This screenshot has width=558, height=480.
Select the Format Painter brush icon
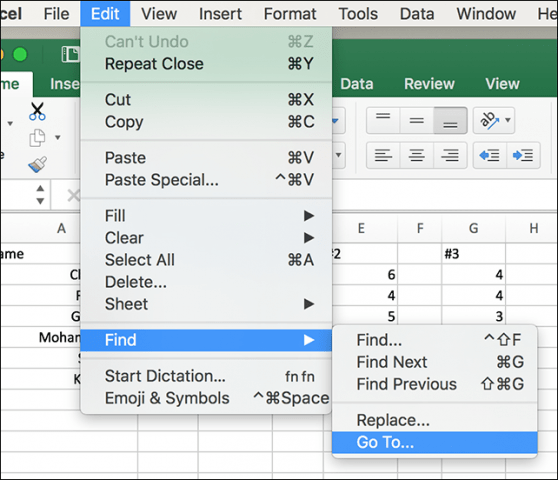coord(37,164)
